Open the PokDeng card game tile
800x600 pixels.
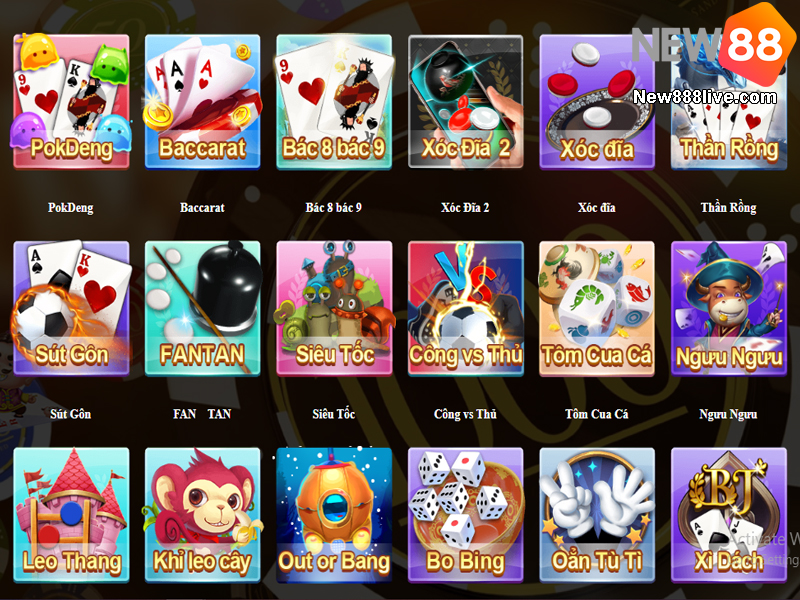click(x=71, y=101)
